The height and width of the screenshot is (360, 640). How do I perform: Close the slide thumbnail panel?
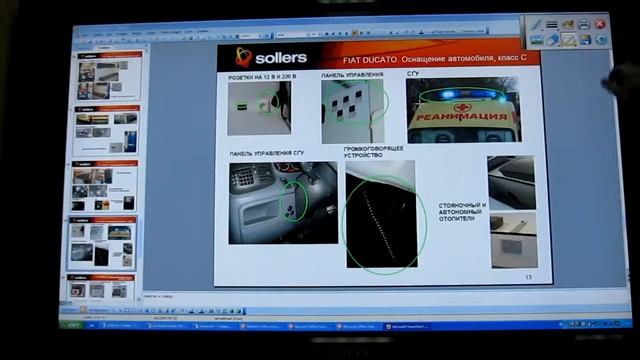tap(146, 46)
